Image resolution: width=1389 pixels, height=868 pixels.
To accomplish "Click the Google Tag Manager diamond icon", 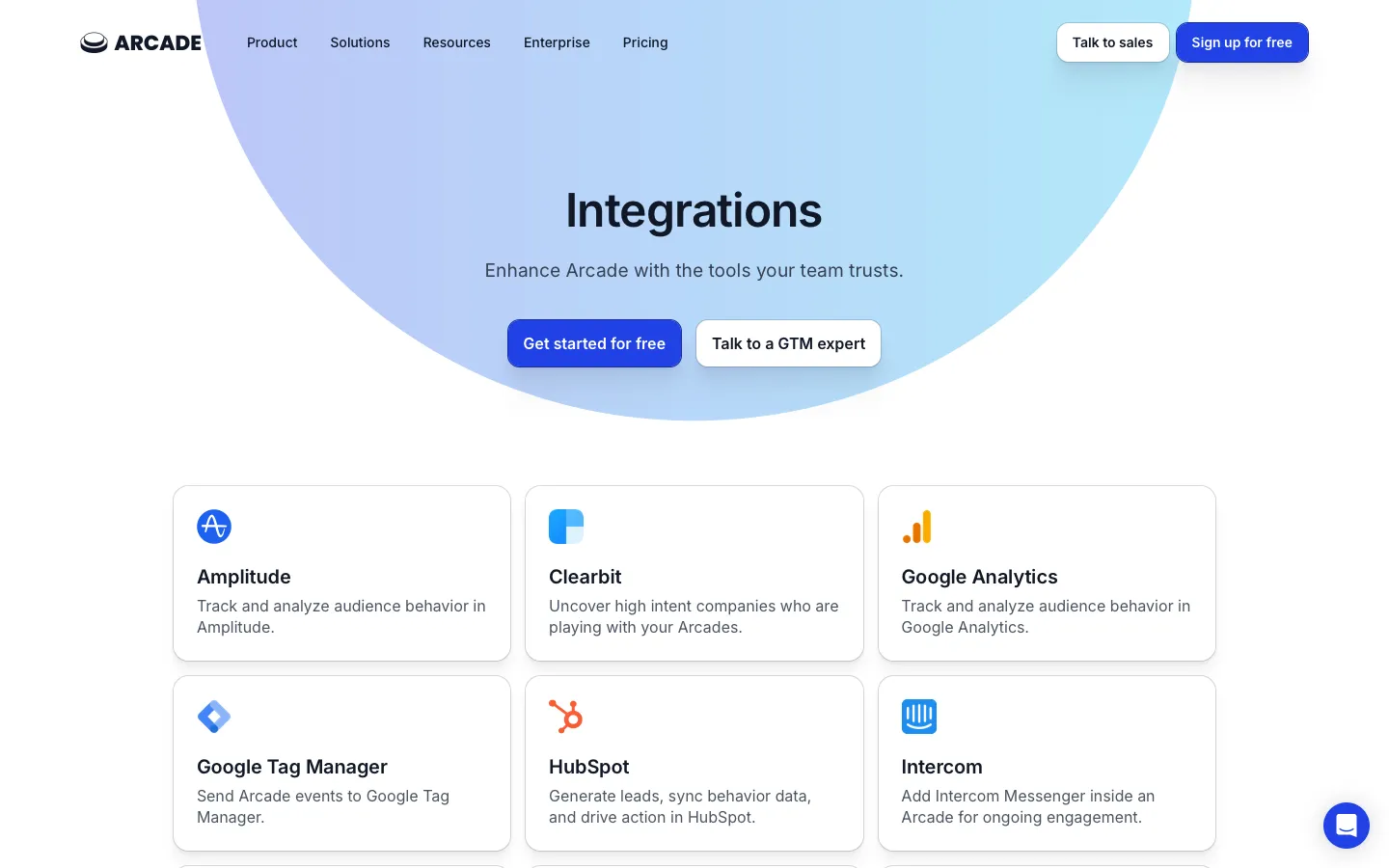I will [x=214, y=717].
